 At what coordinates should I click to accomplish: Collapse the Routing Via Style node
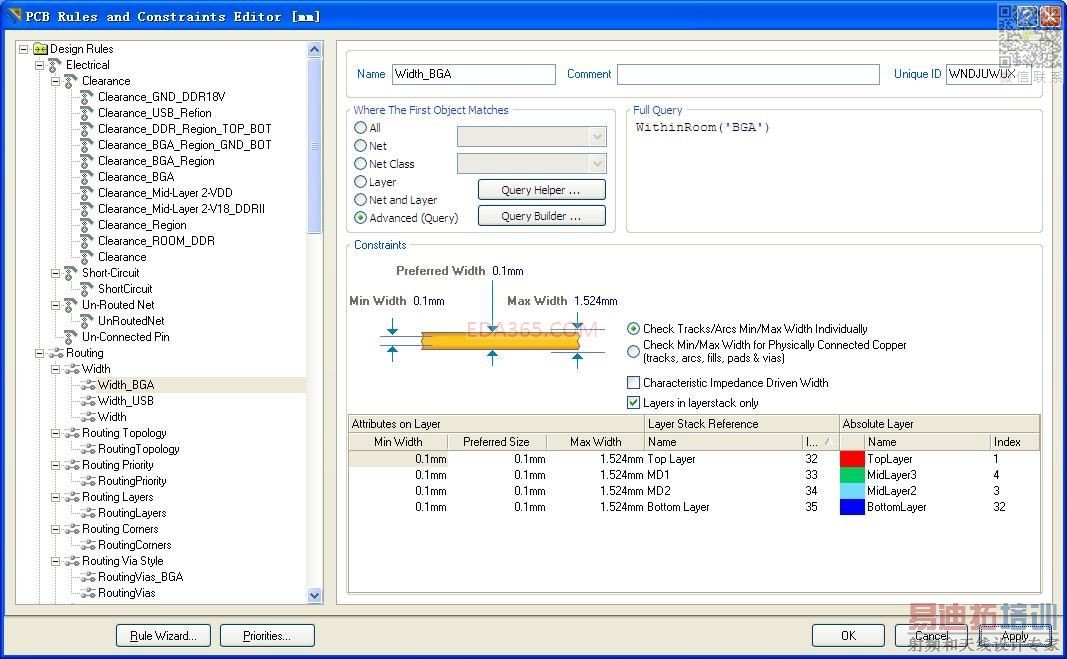pos(56,562)
